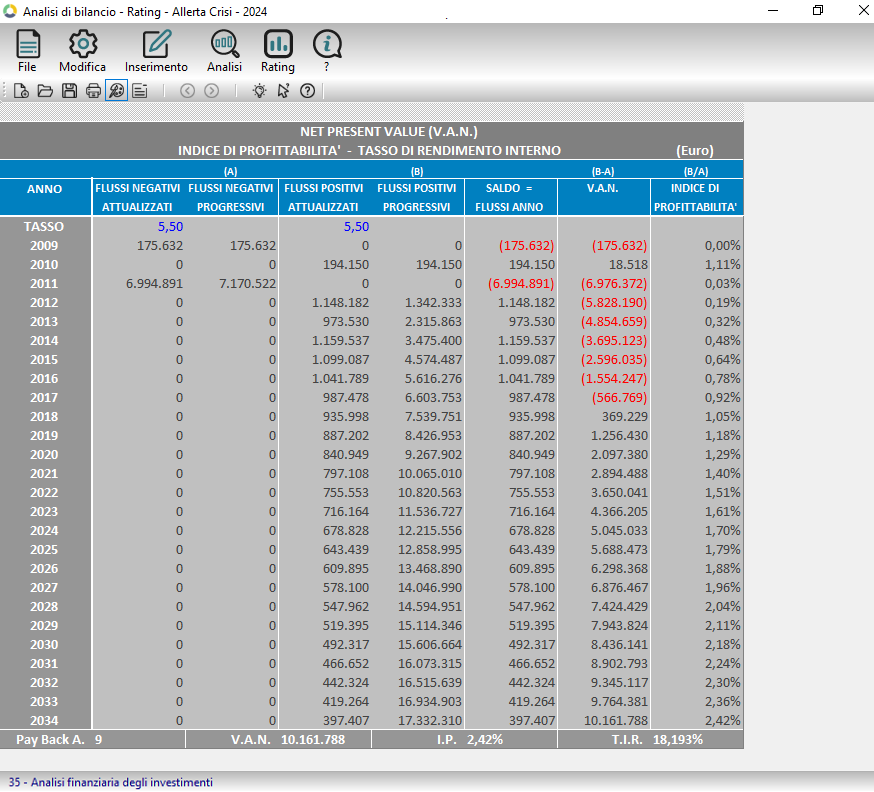Click the NET PRESENT VALUE (V.A.N.) title
The width and height of the screenshot is (874, 792).
[x=389, y=132]
